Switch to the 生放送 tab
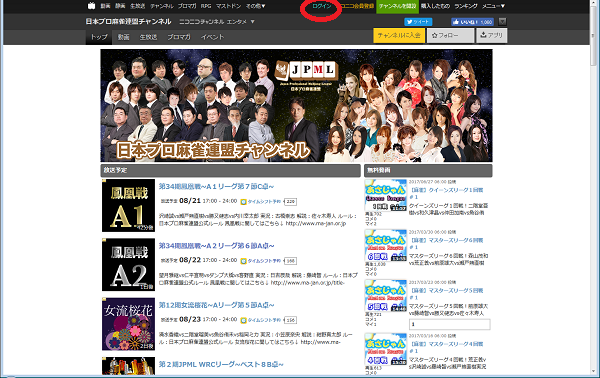600x378 pixels. (148, 37)
